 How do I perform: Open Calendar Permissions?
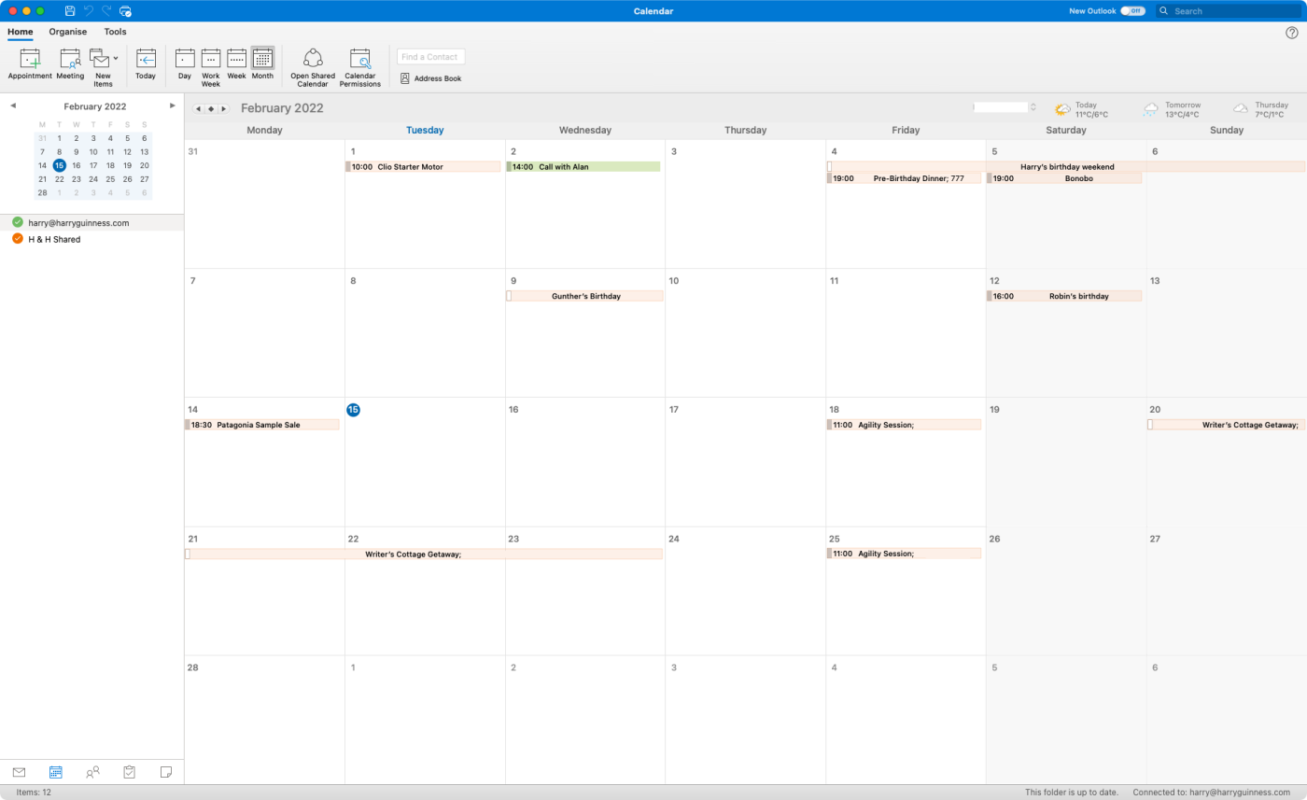tap(360, 67)
